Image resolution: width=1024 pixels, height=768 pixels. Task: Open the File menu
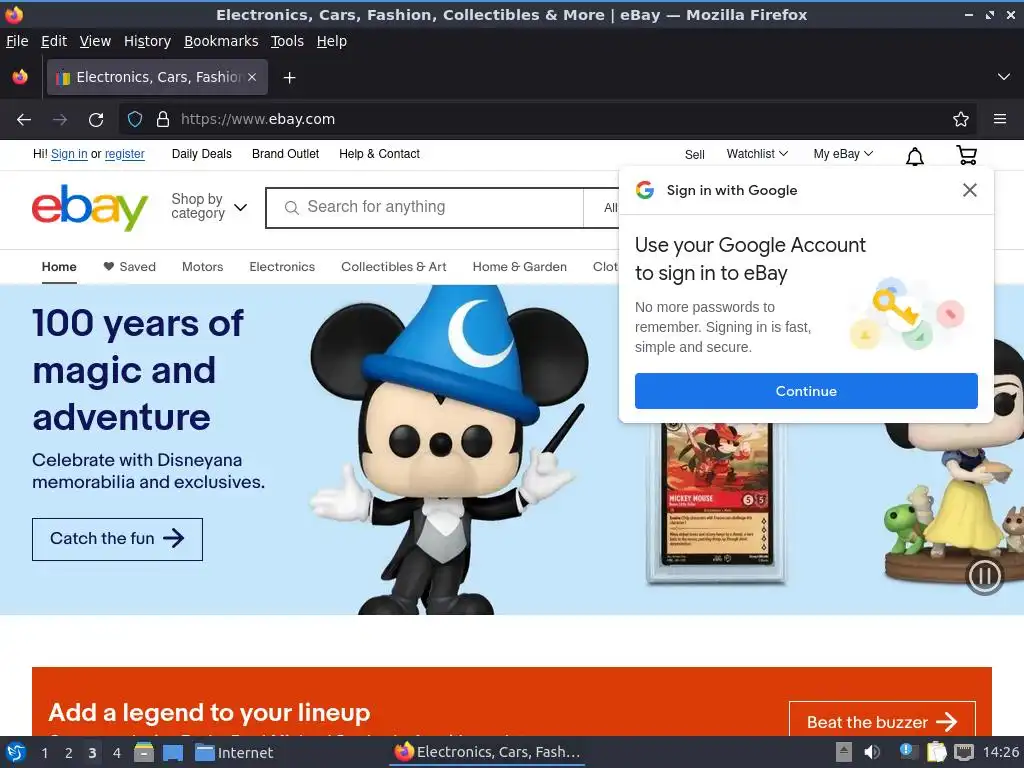point(17,41)
